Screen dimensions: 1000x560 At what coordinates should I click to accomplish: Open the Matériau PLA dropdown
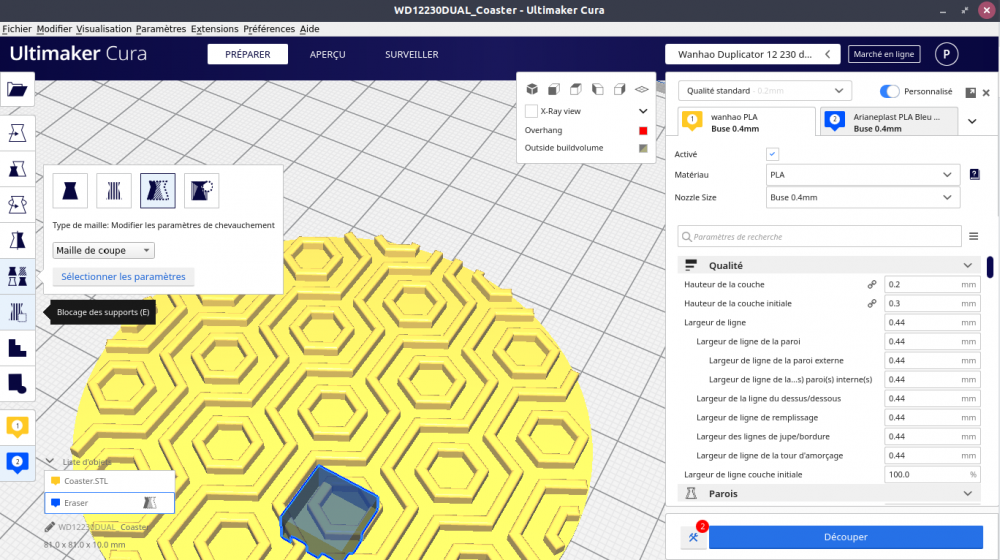pyautogui.click(x=862, y=175)
